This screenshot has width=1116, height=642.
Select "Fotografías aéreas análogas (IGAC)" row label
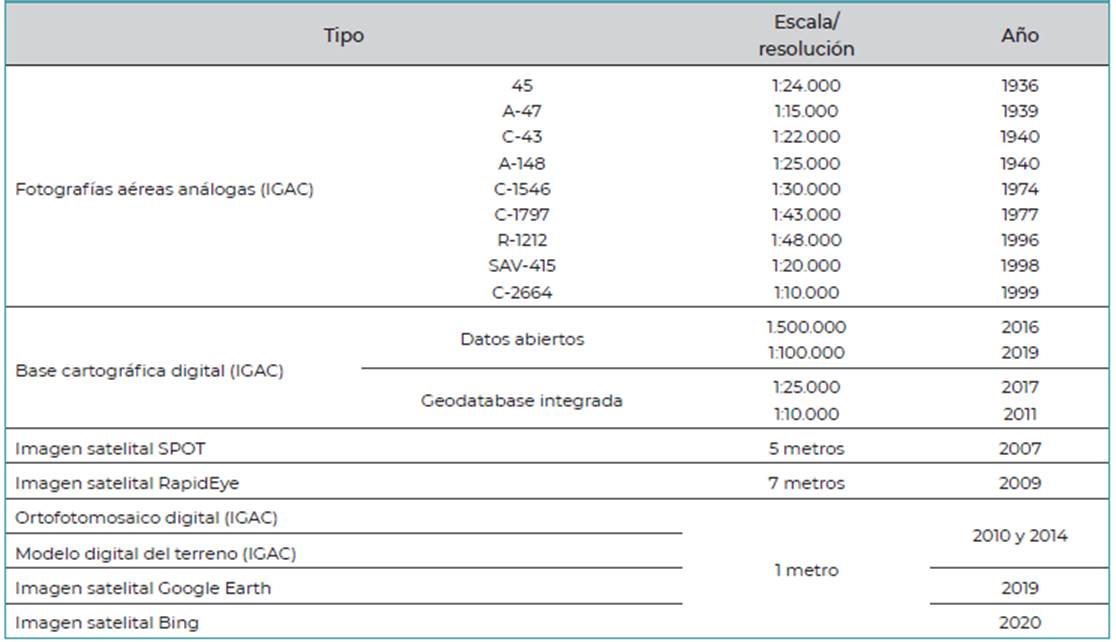click(x=164, y=189)
